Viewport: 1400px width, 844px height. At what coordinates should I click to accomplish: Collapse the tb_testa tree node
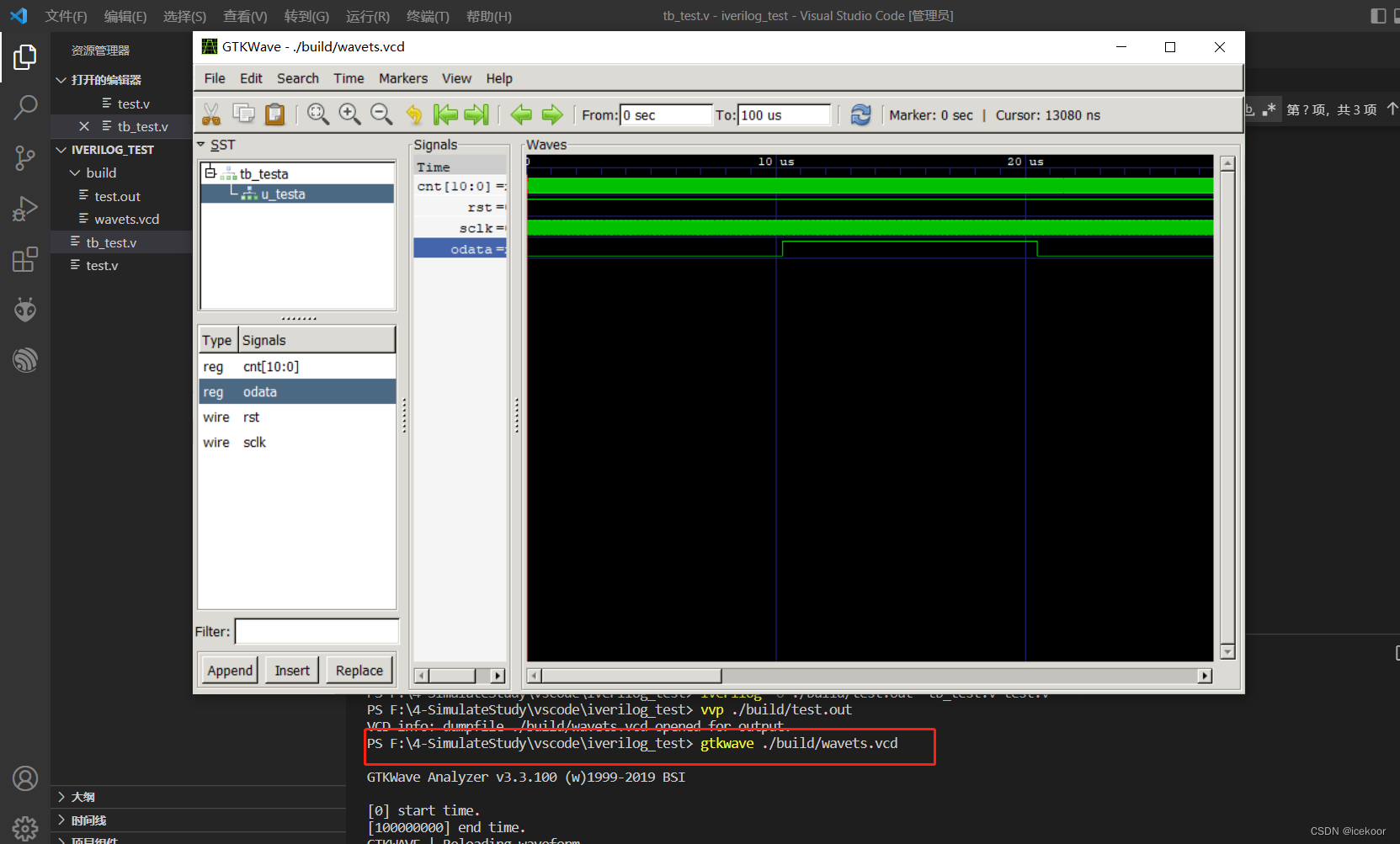(x=210, y=173)
